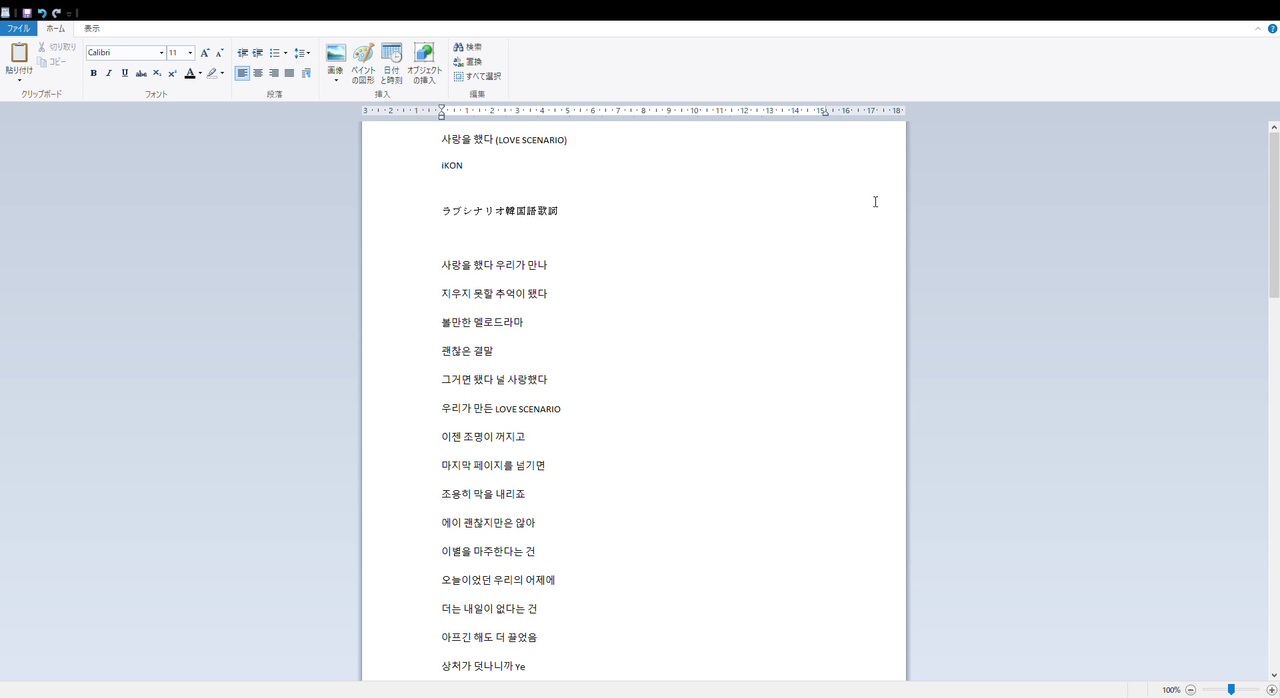
Task: Open the ファイル menu
Action: (19, 29)
